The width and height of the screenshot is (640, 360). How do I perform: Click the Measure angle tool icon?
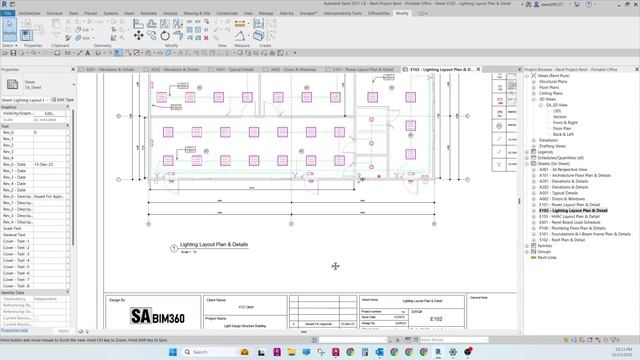(240, 36)
